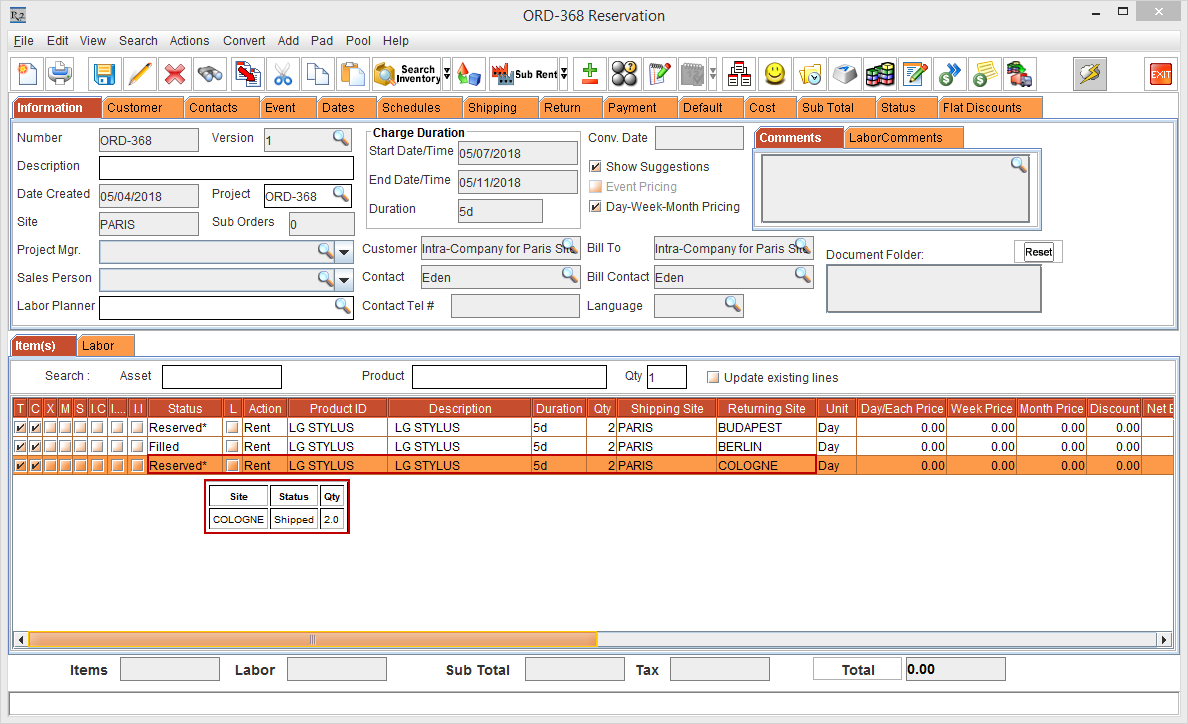The image size is (1188, 724).
Task: Click the lightning bolt toolbar icon
Action: pyautogui.click(x=1090, y=74)
